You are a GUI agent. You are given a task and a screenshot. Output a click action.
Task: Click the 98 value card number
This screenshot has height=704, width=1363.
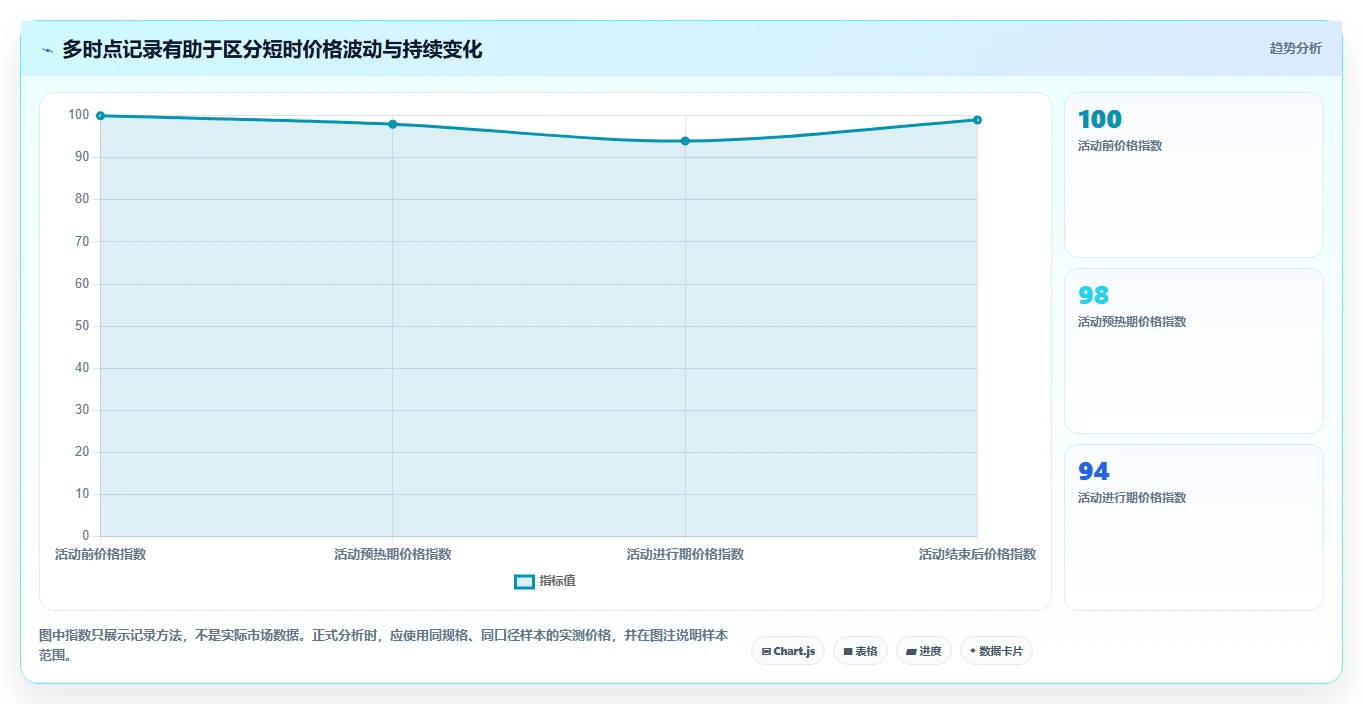[1093, 296]
